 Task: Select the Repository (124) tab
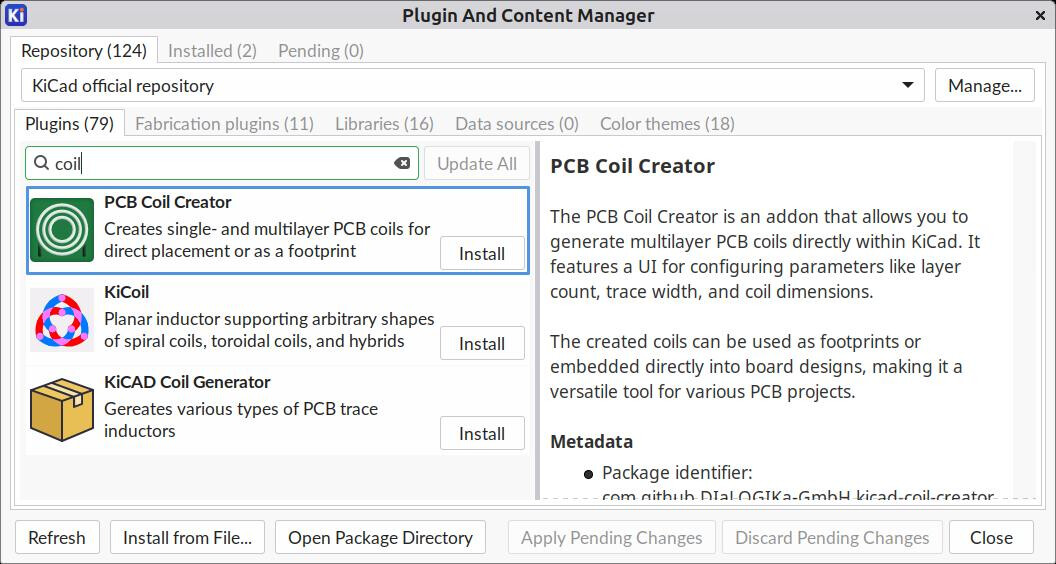[x=84, y=51]
